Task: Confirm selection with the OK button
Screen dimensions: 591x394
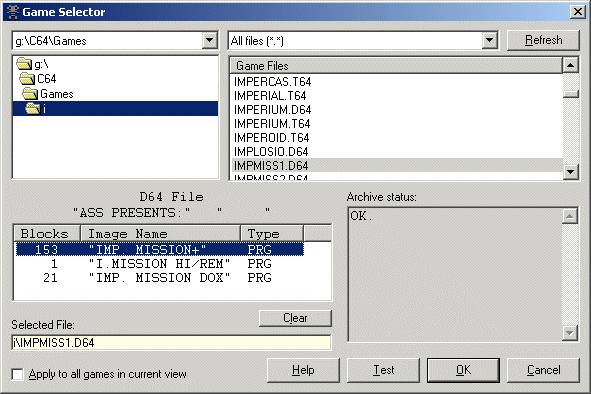Action: coord(463,370)
